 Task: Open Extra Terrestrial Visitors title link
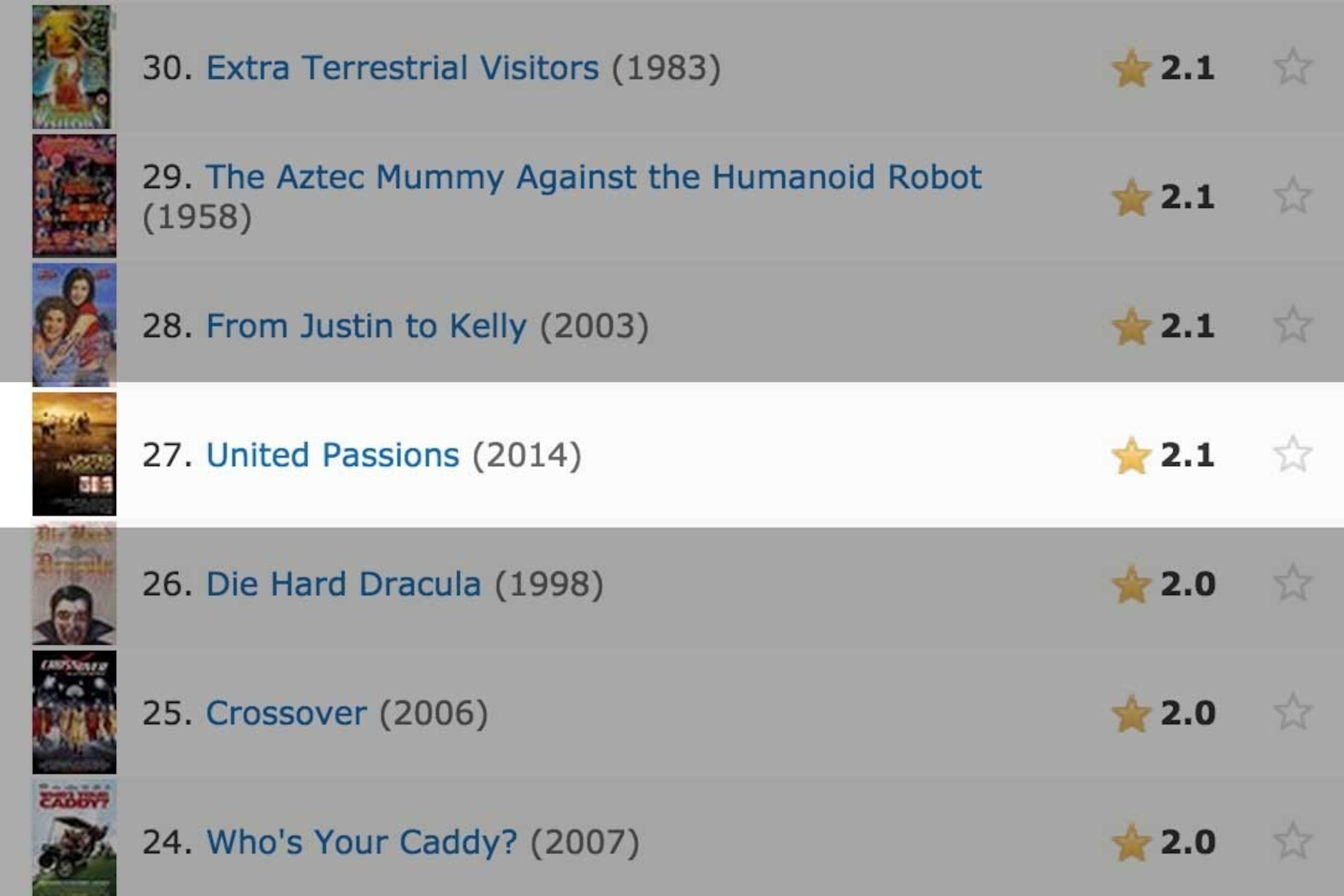(x=402, y=67)
